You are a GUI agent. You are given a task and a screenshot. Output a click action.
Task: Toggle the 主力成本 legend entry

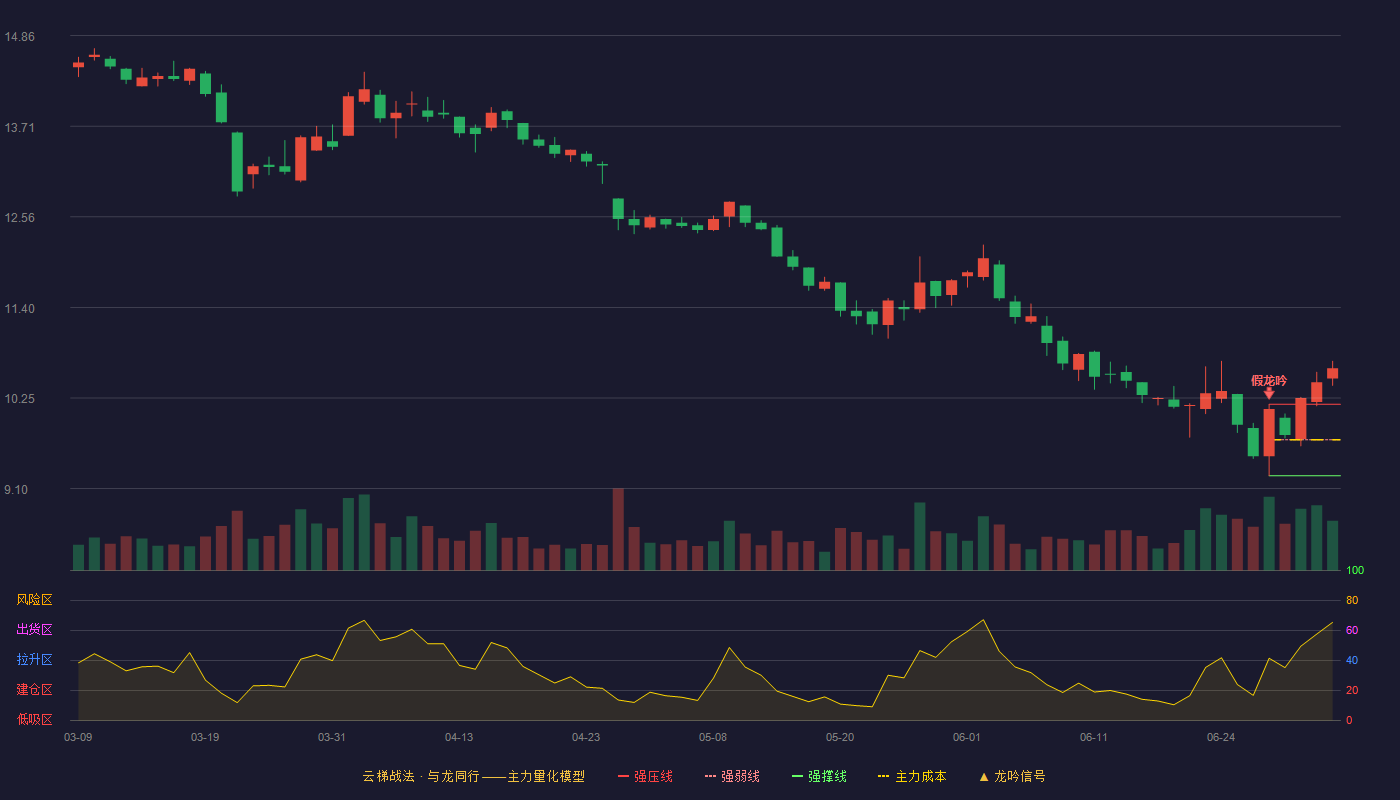[x=912, y=776]
